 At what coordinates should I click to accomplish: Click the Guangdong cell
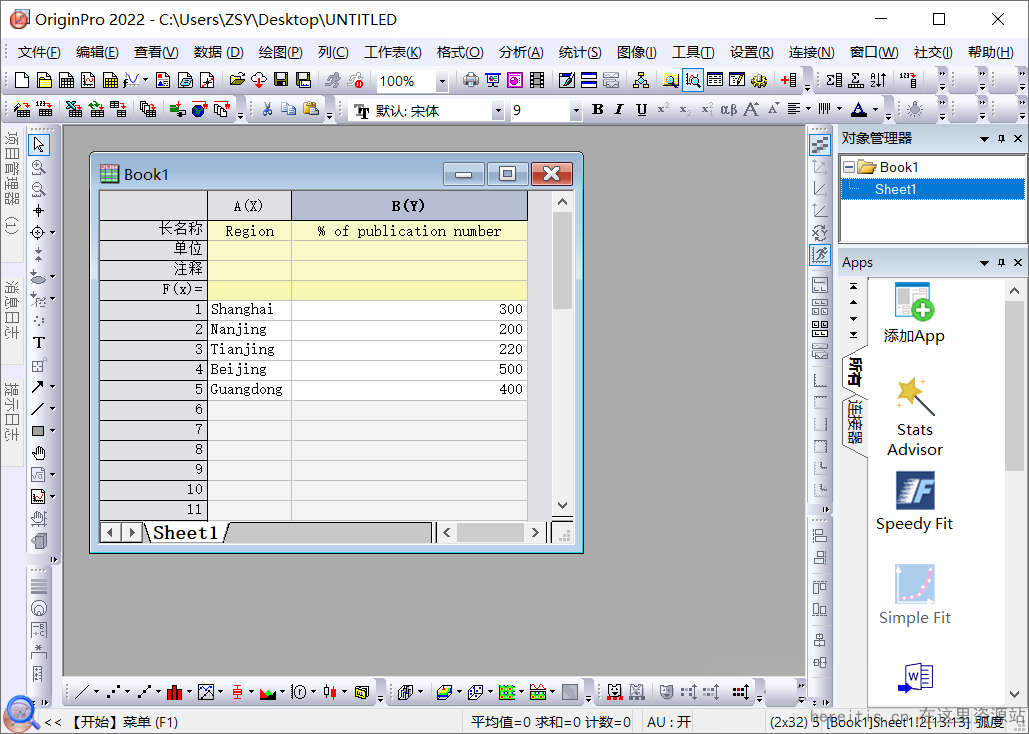point(249,389)
